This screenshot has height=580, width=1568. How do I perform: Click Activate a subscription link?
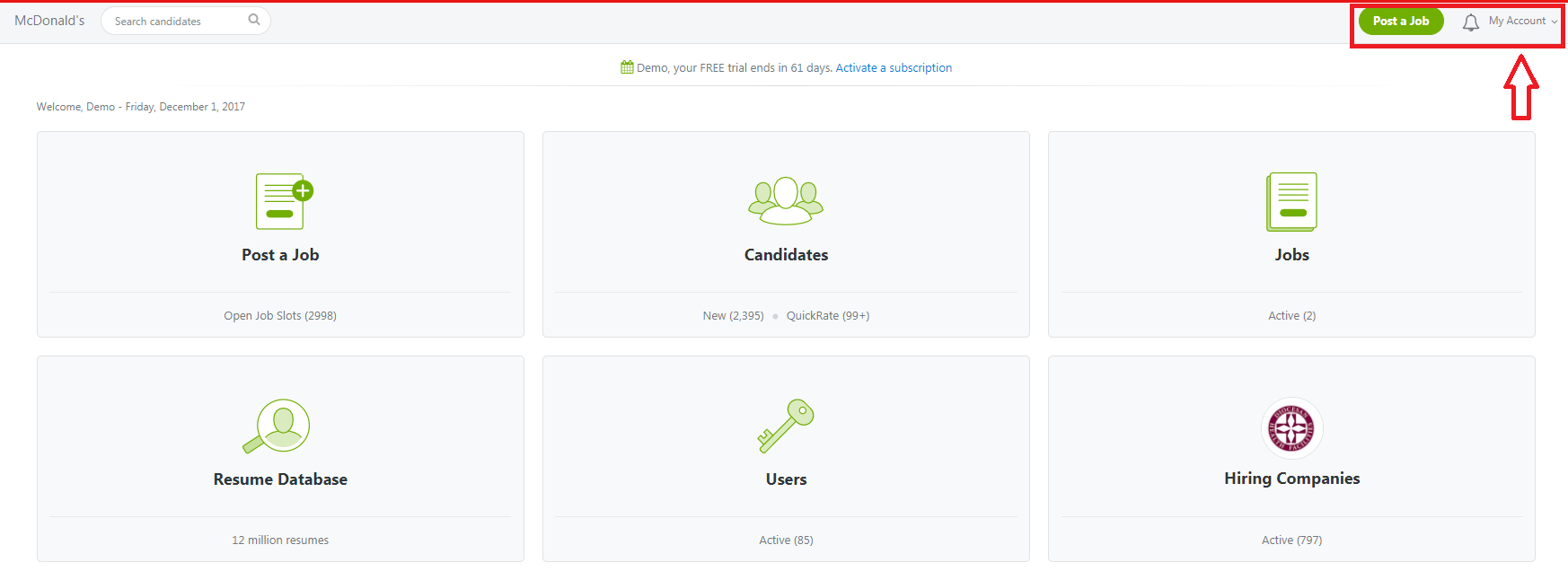click(x=894, y=68)
